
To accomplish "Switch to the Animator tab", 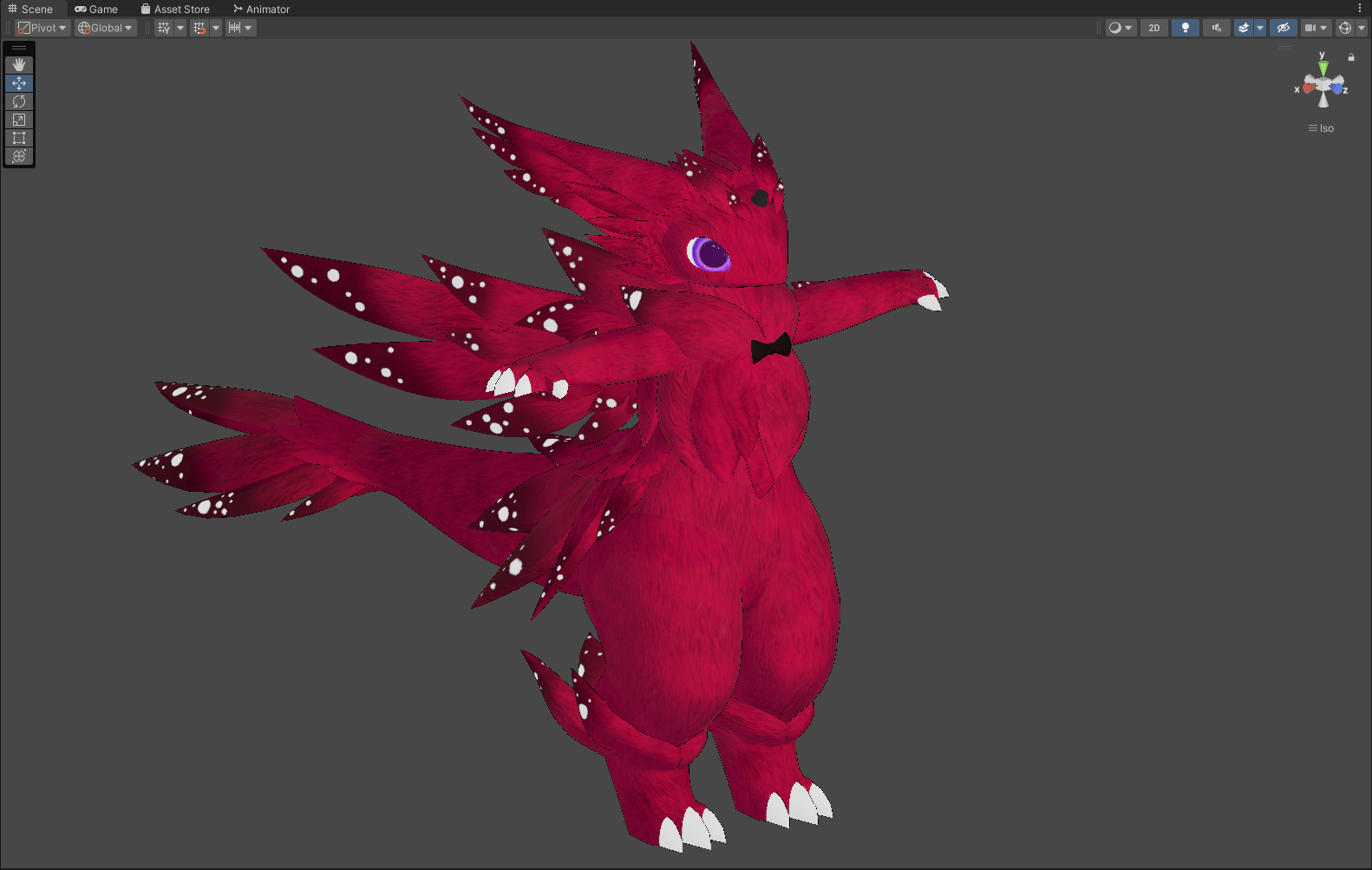I will tap(261, 9).
